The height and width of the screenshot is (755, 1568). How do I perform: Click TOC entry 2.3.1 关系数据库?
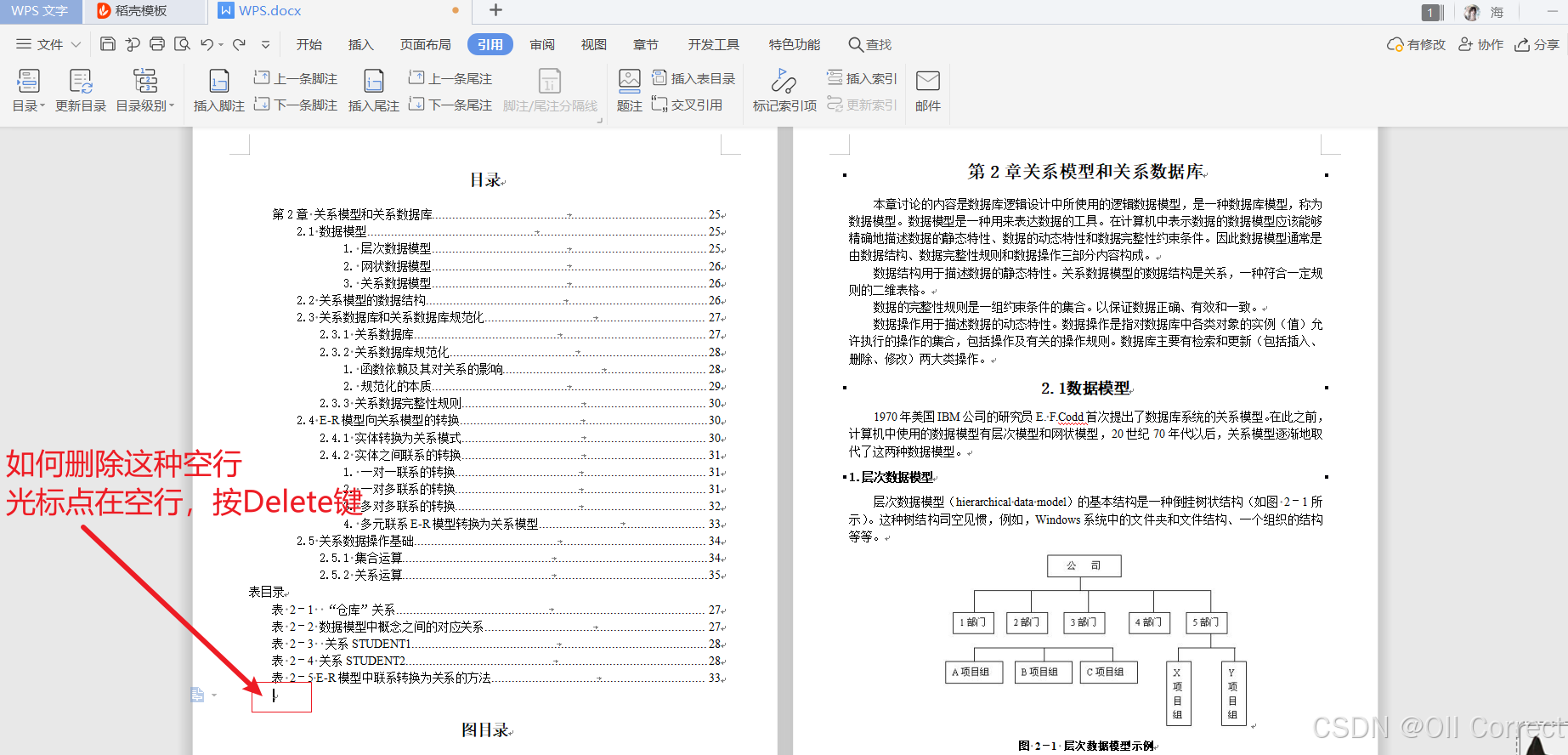coord(522,334)
